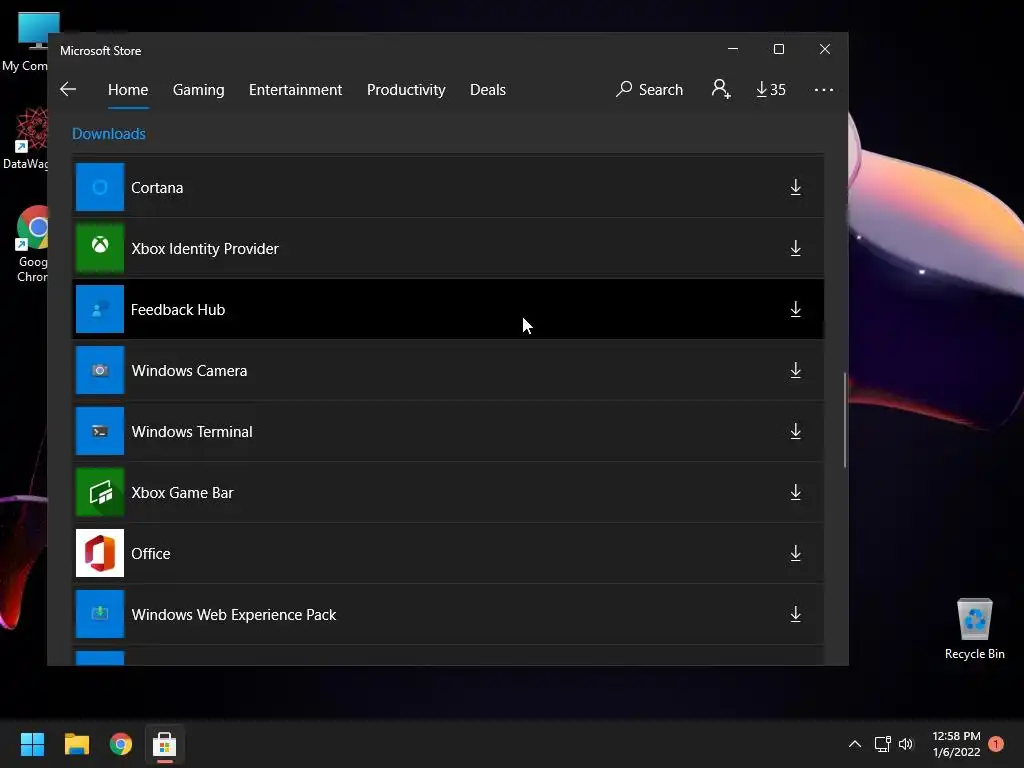Switch to the Gaming tab
This screenshot has width=1024, height=768.
pyautogui.click(x=199, y=89)
